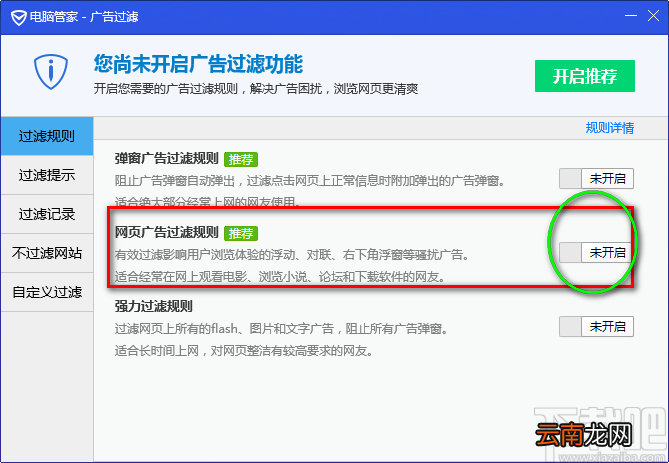Close the 广告过滤 window
This screenshot has height=463, width=669.
[653, 16]
